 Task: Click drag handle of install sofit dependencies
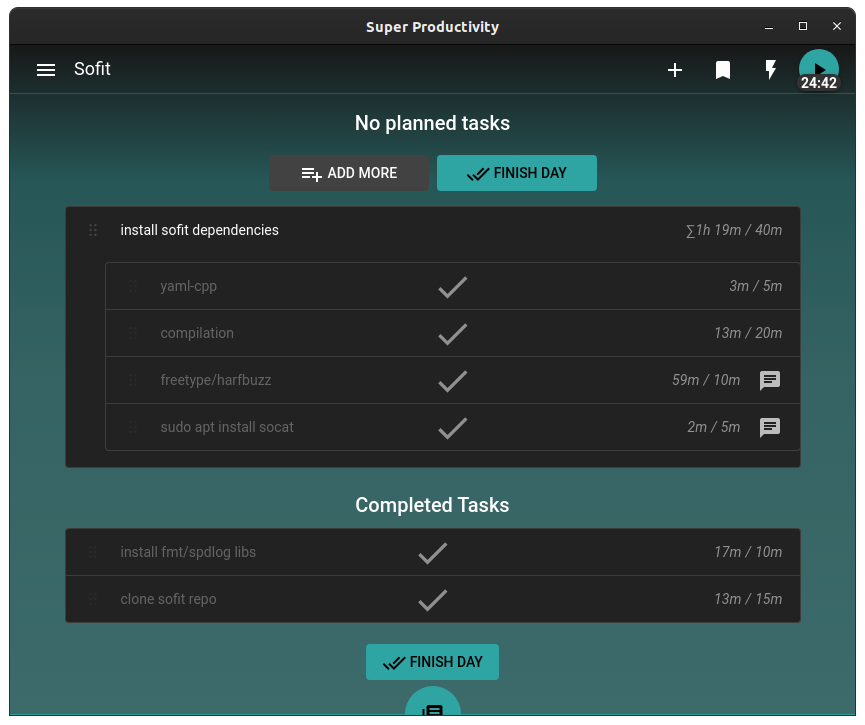point(93,230)
